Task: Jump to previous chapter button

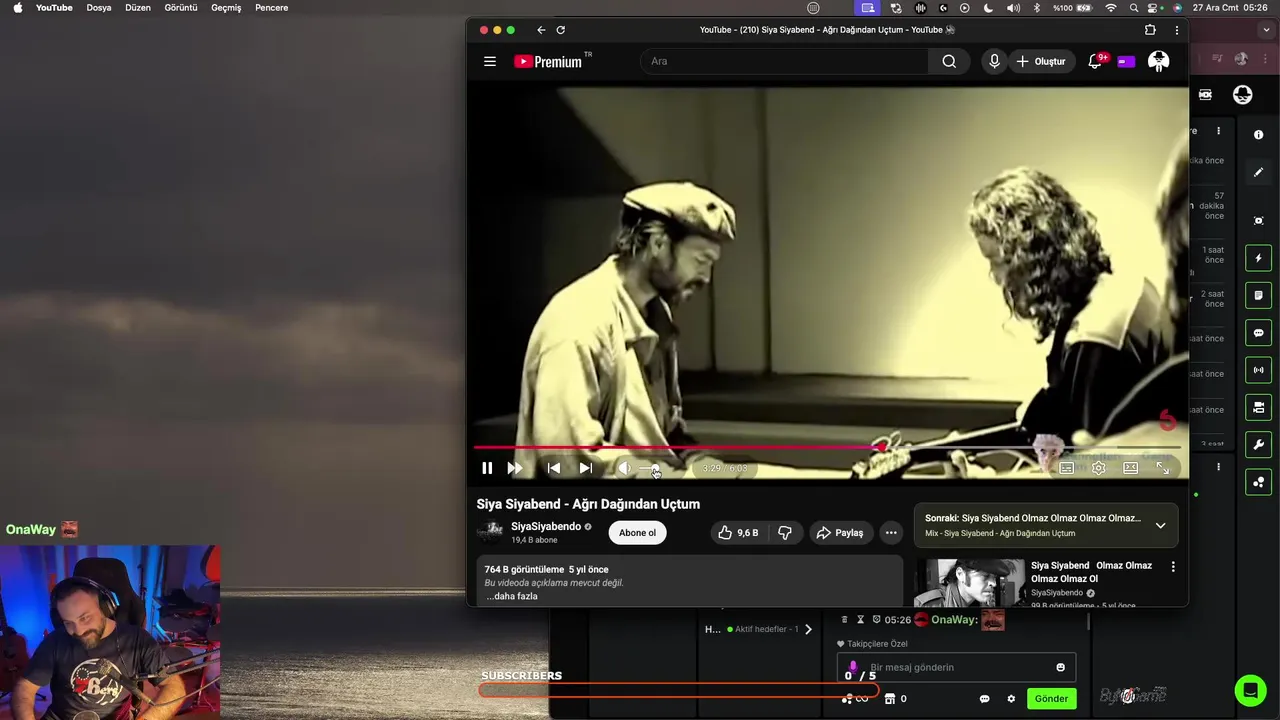Action: point(553,468)
